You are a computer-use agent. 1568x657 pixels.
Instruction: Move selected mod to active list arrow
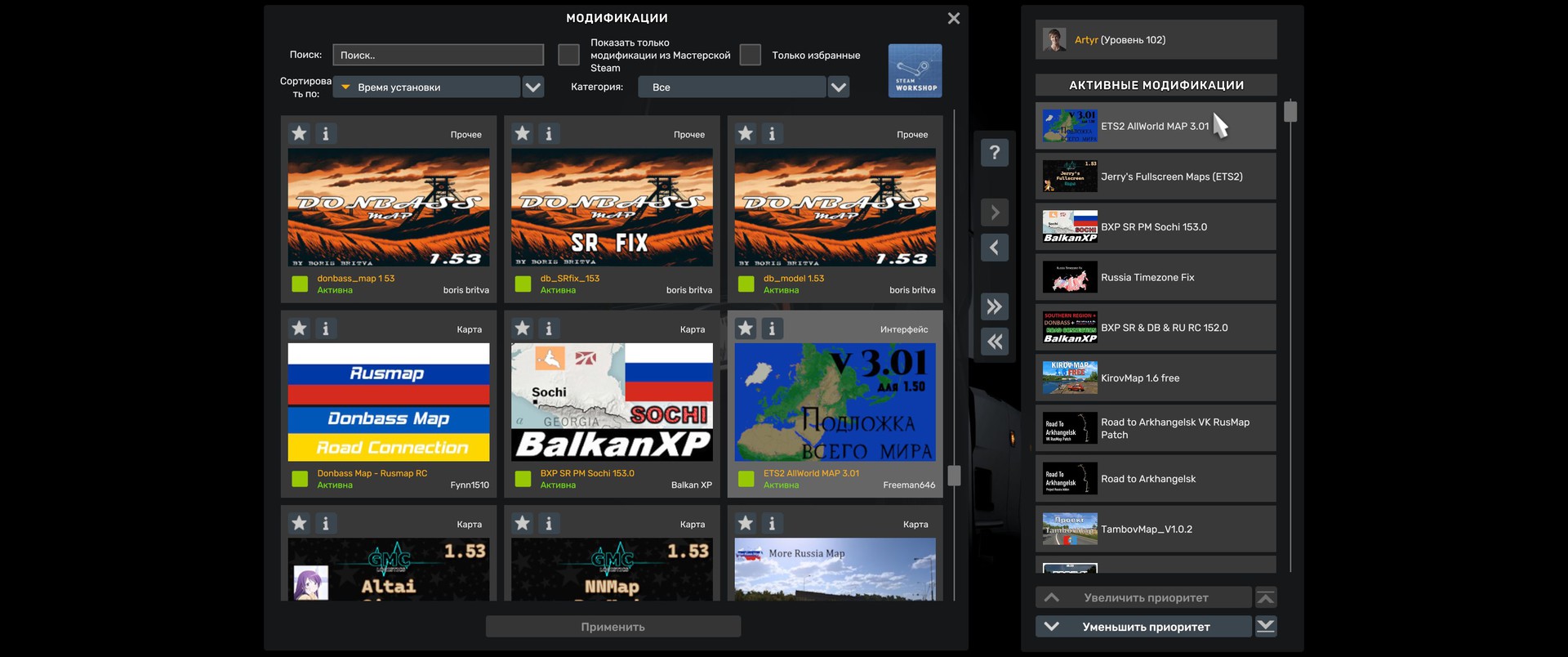[x=994, y=213]
